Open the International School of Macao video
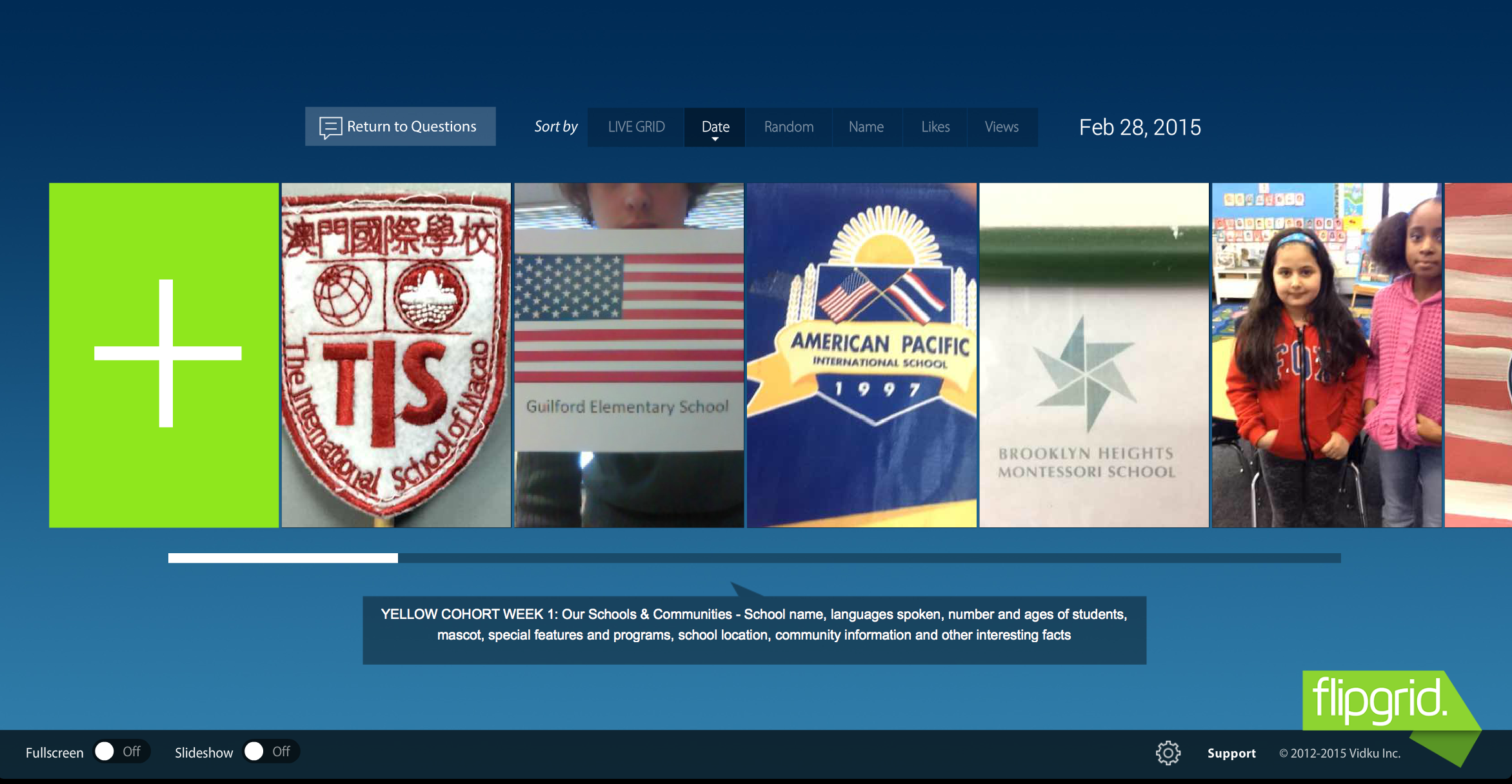The image size is (1512, 784). 396,355
